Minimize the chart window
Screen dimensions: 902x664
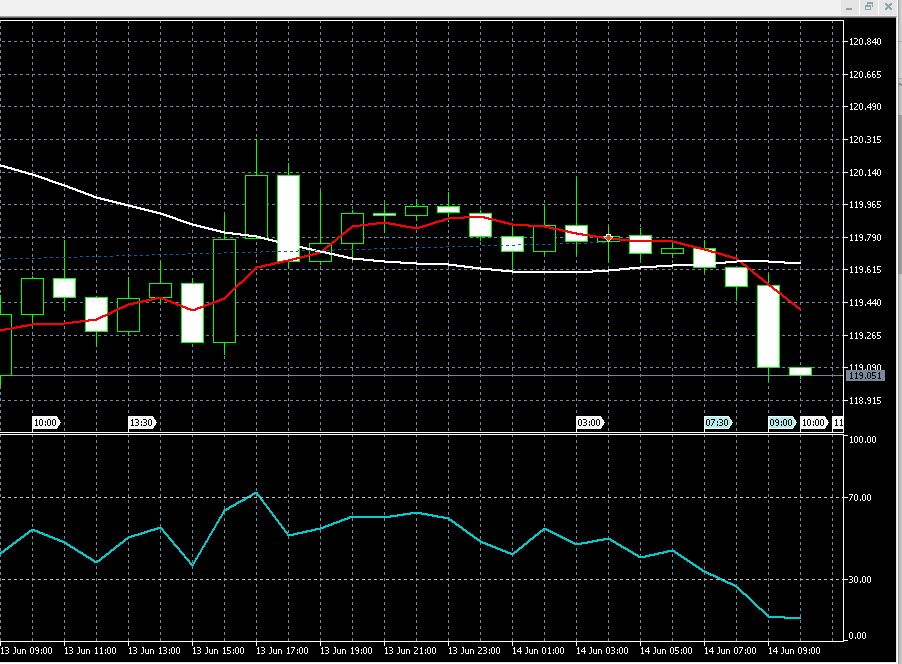click(x=851, y=6)
